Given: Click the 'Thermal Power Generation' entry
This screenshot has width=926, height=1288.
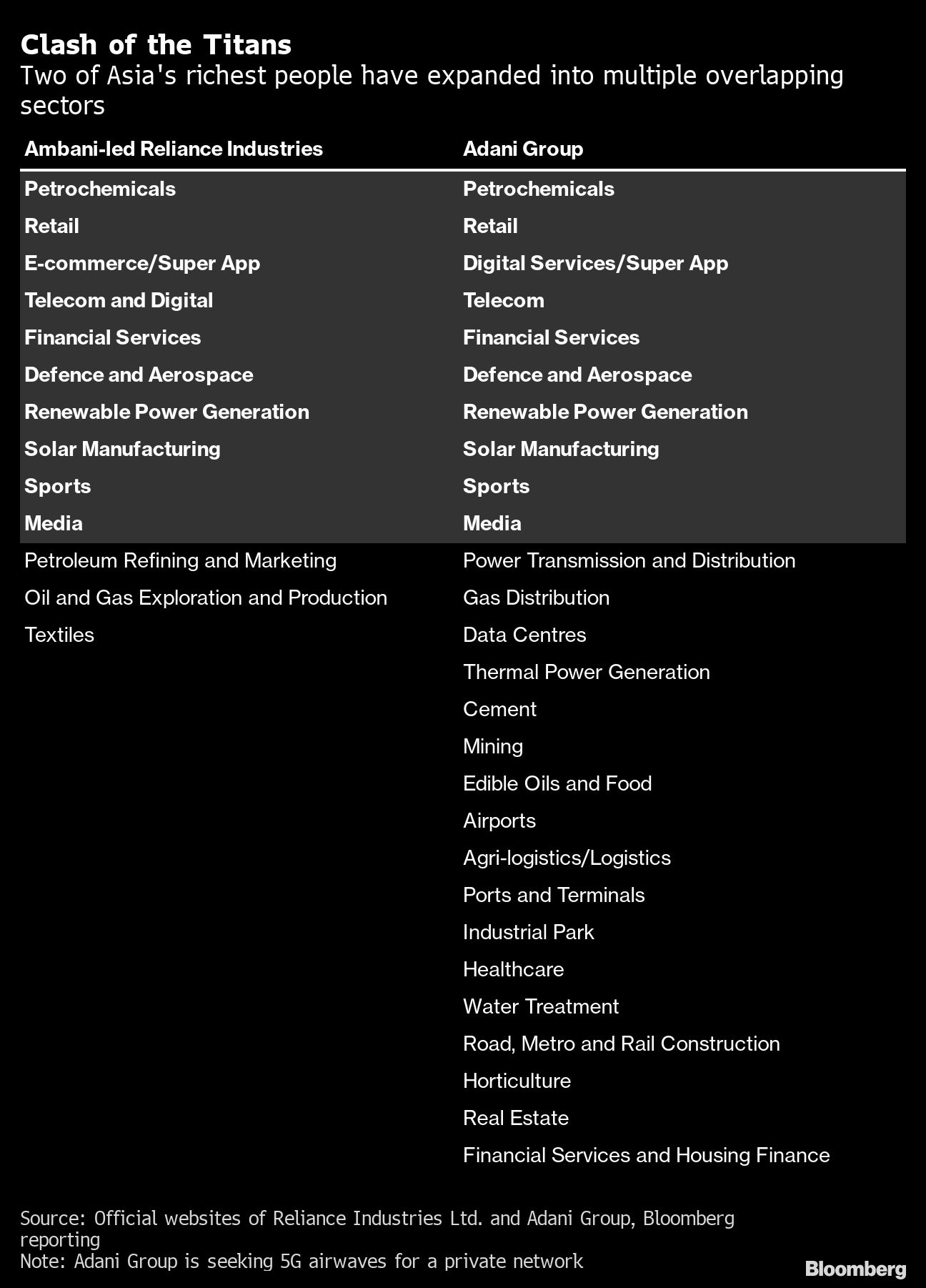Looking at the screenshot, I should point(586,672).
